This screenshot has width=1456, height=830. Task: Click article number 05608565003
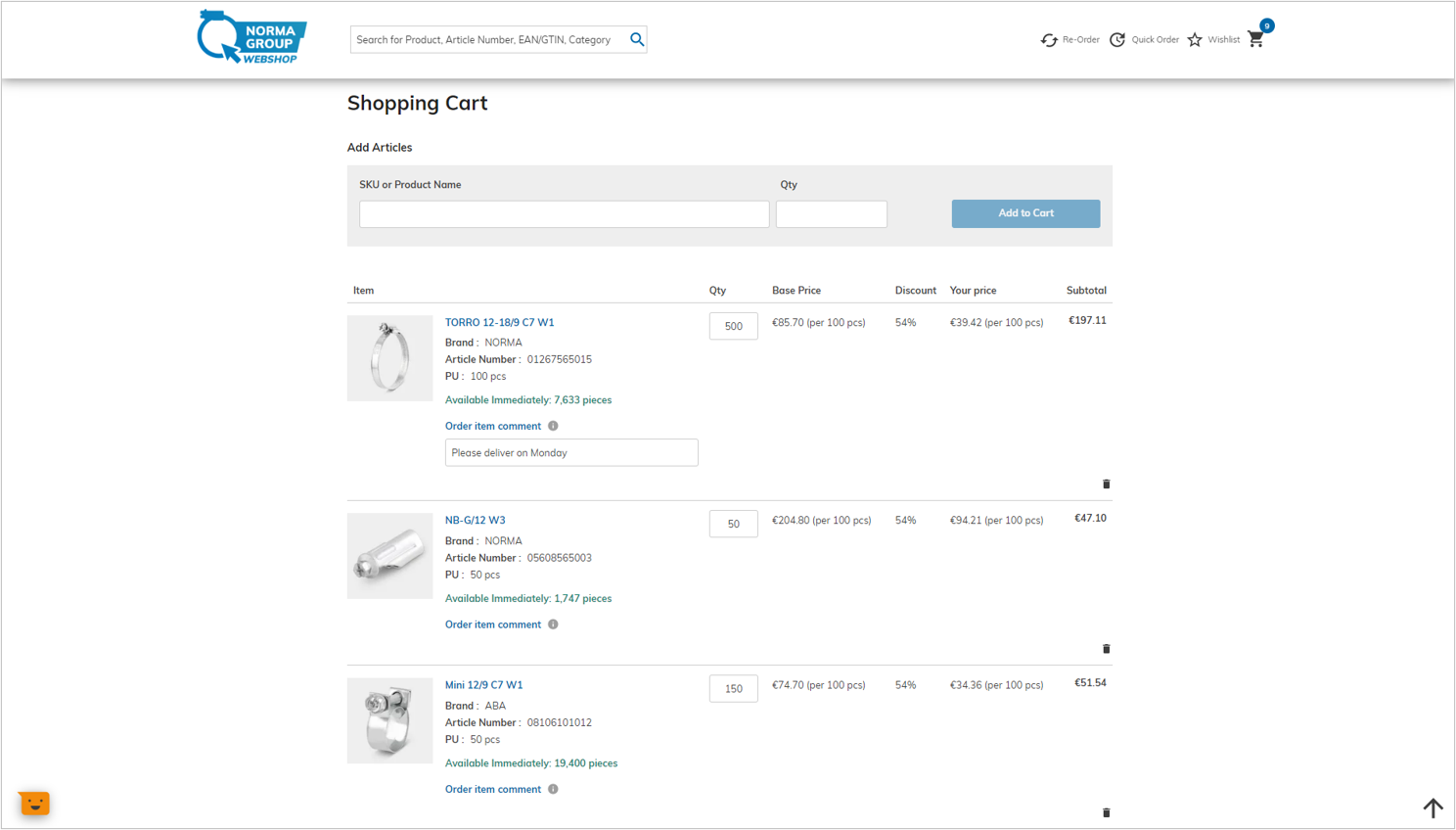click(x=559, y=558)
